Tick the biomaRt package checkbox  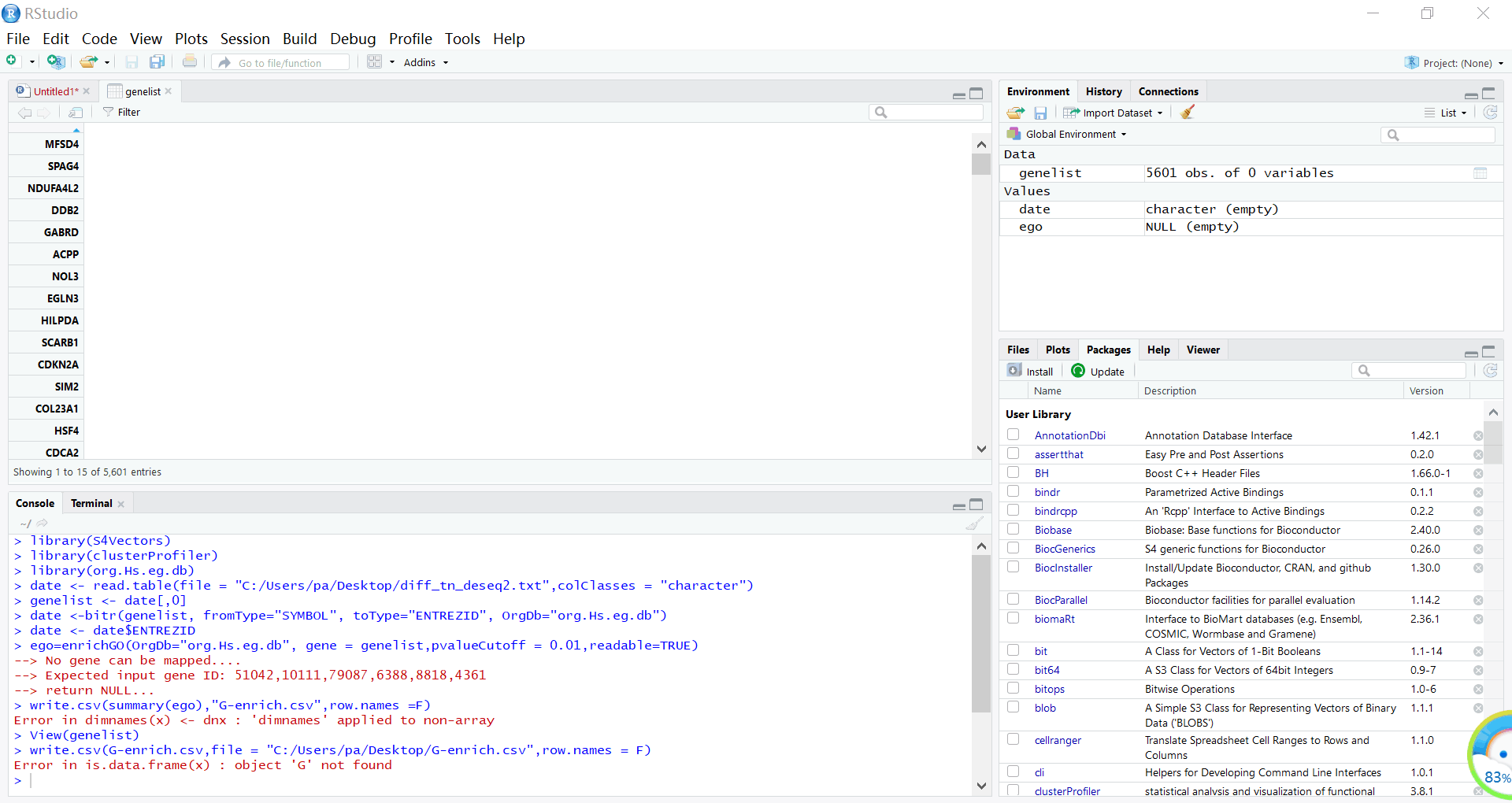(1014, 619)
